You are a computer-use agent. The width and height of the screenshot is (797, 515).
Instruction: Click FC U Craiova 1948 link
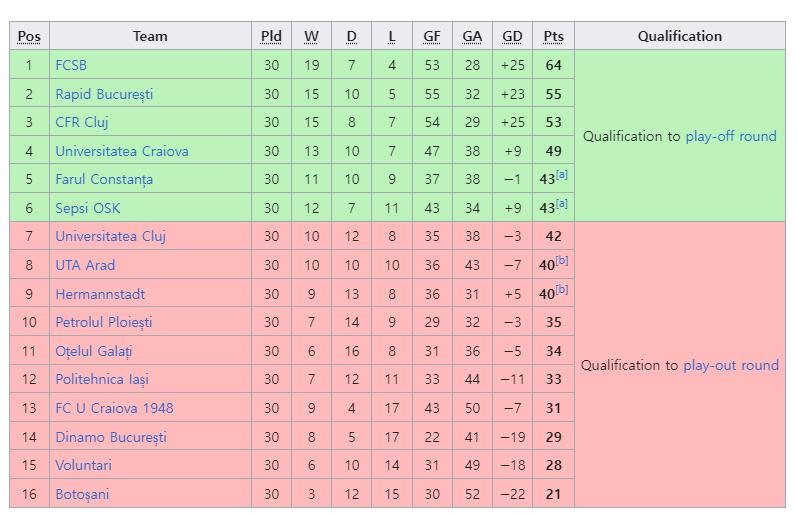point(114,408)
